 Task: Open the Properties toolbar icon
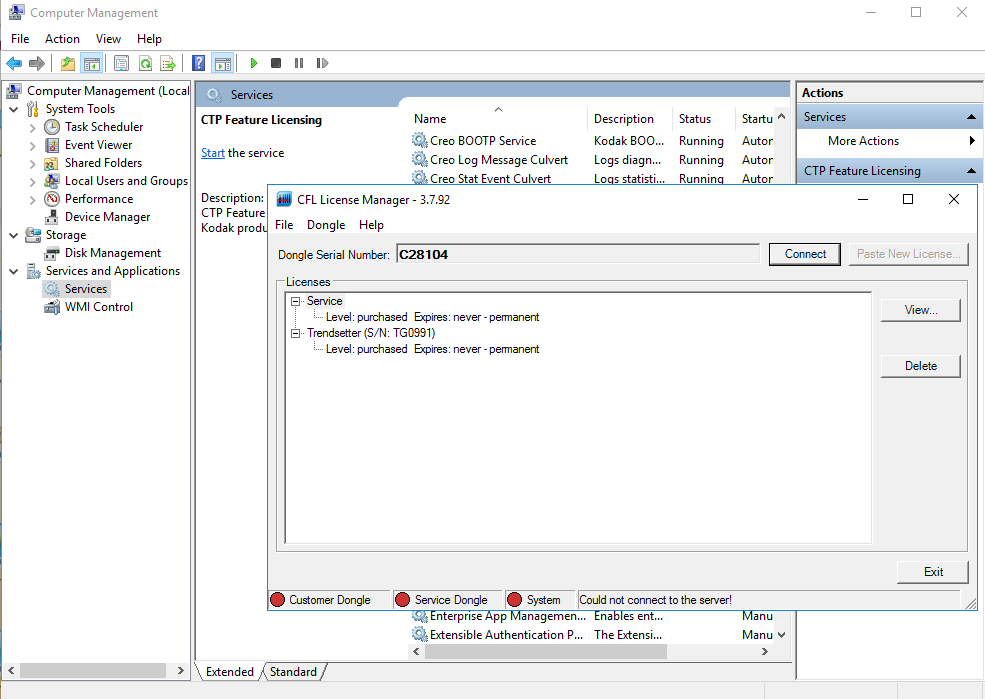tap(121, 63)
